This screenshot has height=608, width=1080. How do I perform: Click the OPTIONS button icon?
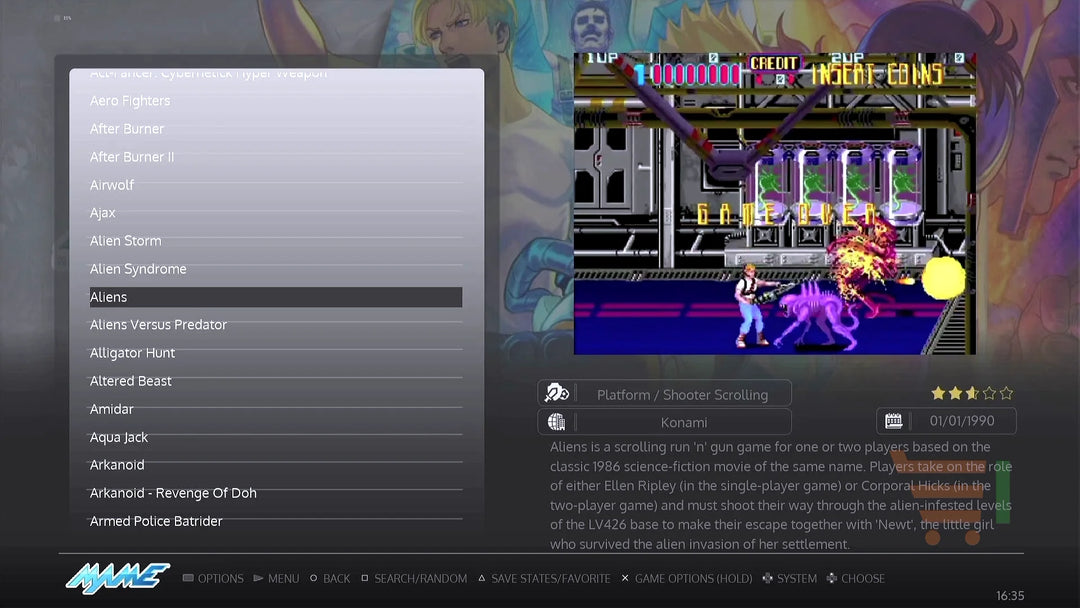(x=188, y=578)
